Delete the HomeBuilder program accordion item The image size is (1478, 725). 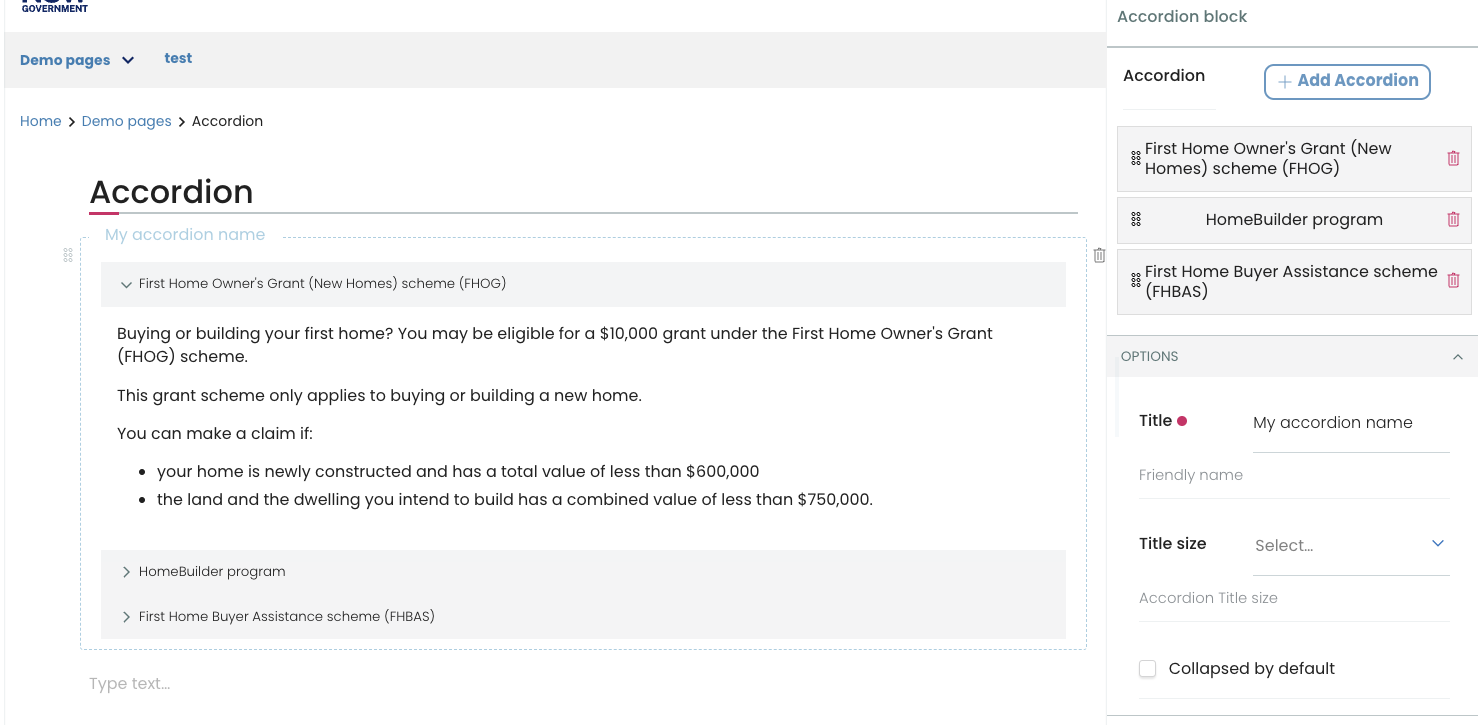point(1453,220)
